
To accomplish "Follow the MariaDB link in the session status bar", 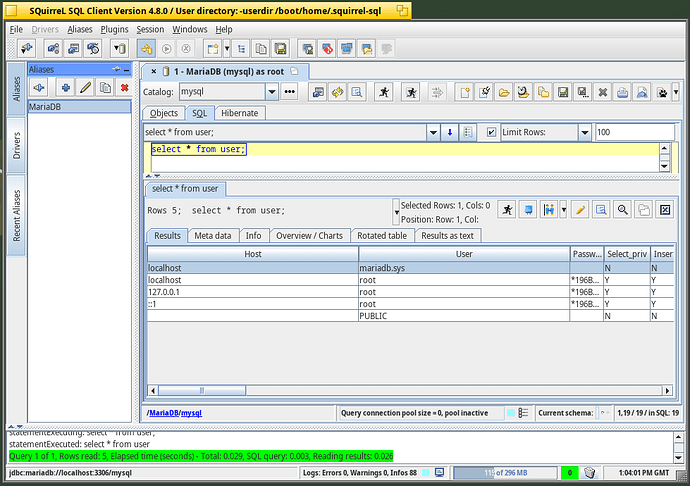I will tap(164, 413).
